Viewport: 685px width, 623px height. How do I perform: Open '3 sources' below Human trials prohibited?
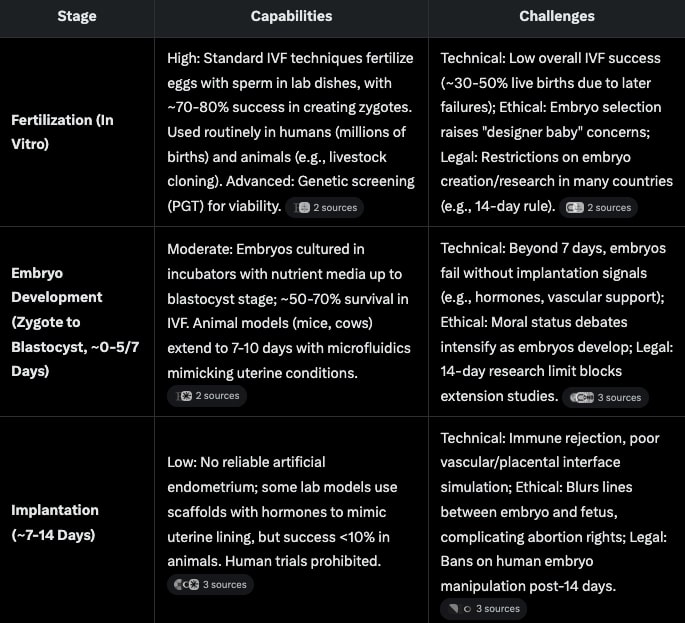[211, 585]
